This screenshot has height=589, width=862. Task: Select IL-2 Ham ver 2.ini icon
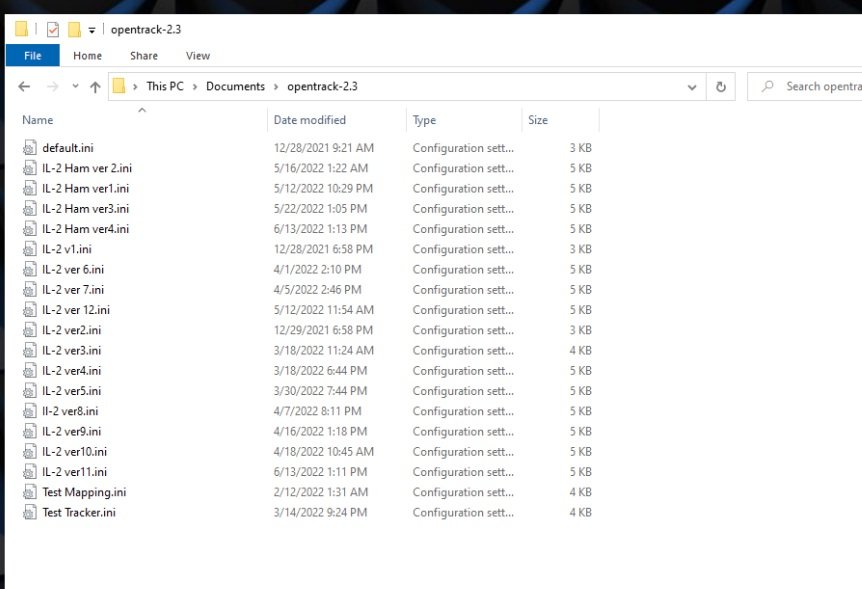tap(30, 168)
